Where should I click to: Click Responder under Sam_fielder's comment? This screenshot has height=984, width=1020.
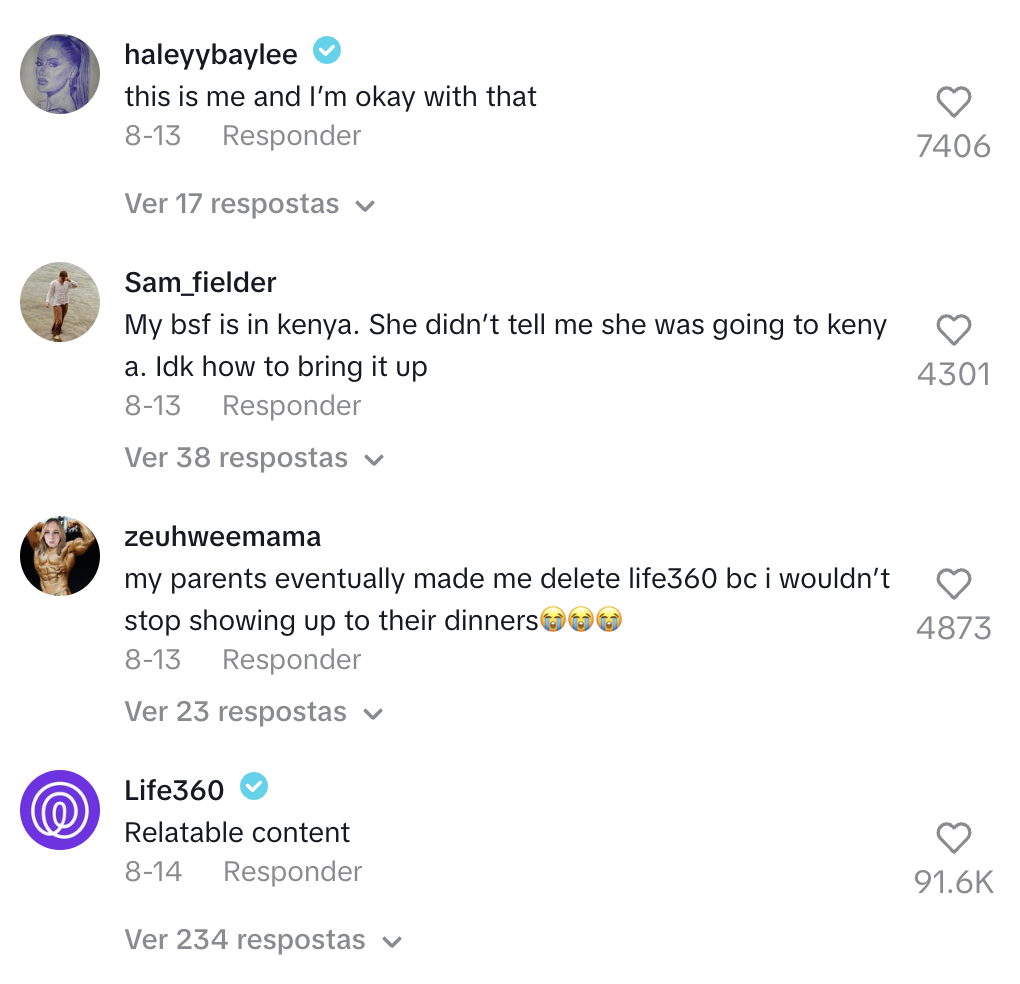(291, 406)
